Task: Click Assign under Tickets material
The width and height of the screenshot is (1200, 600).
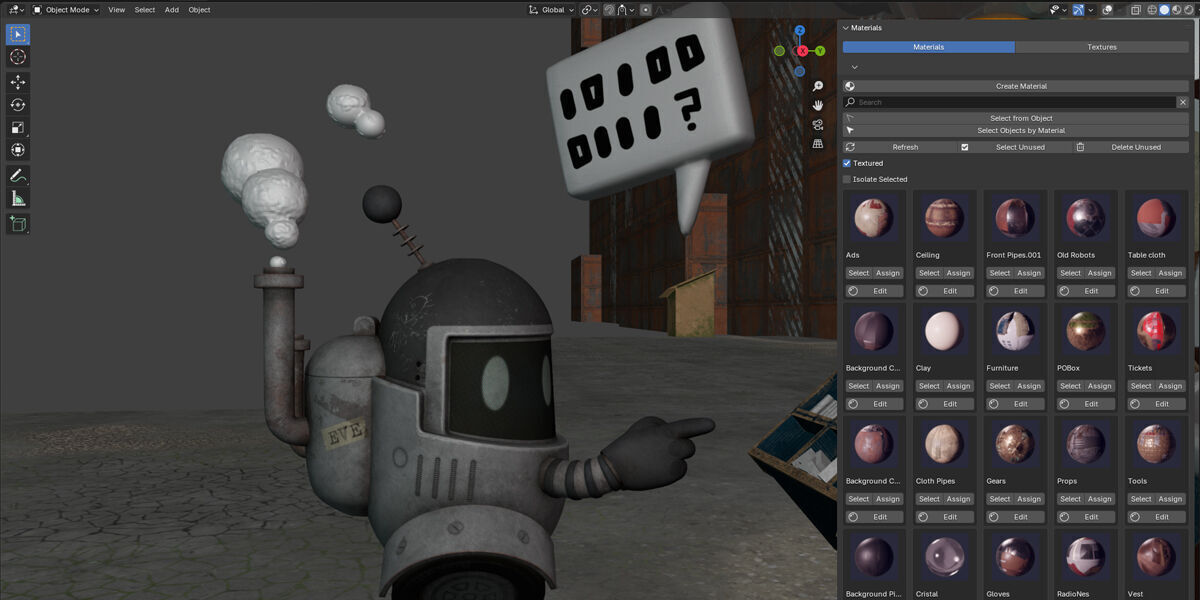Action: click(1170, 386)
